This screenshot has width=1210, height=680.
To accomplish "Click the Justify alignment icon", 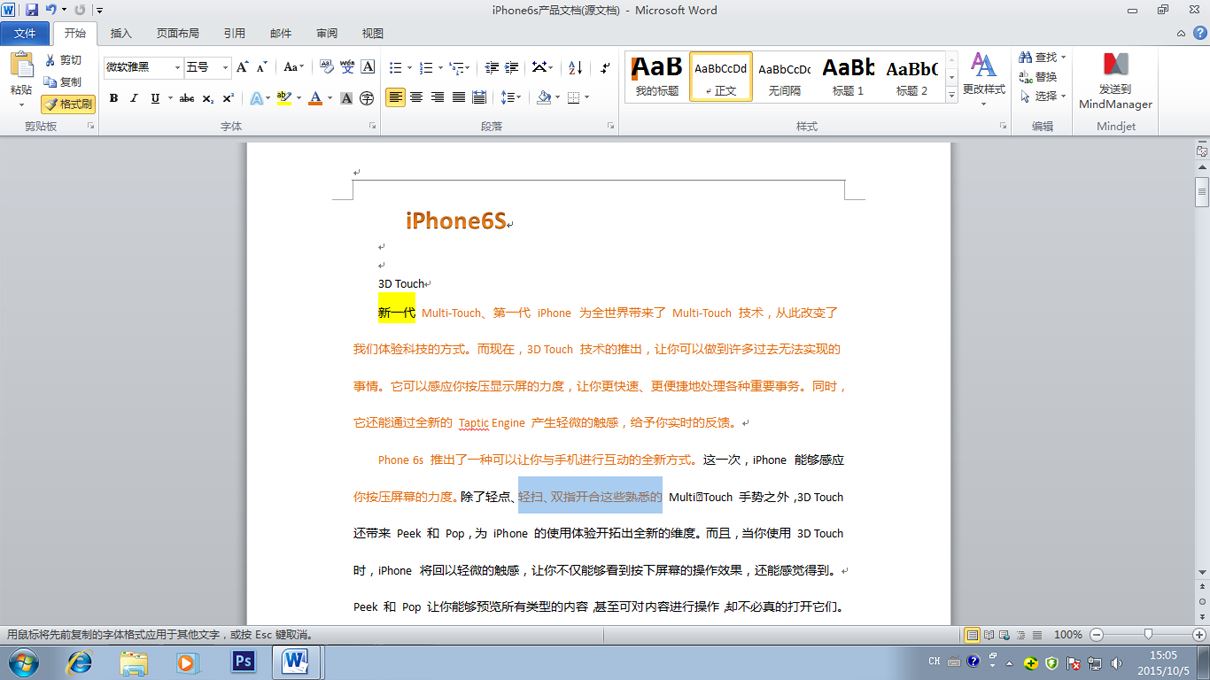I will (459, 98).
